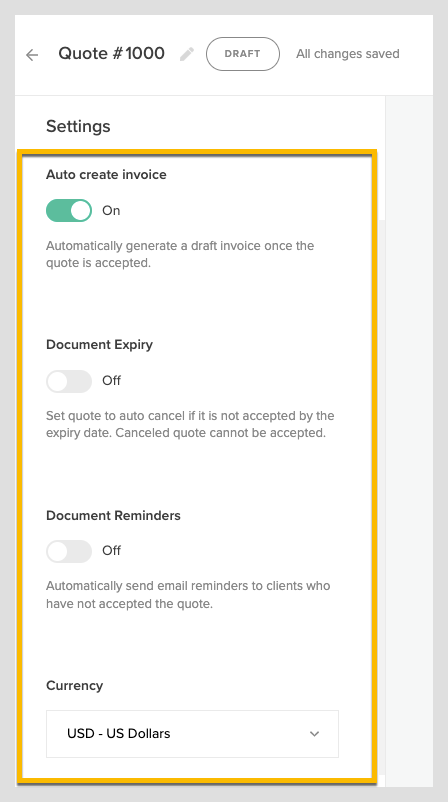Click the Quote #1000 title

pyautogui.click(x=111, y=53)
